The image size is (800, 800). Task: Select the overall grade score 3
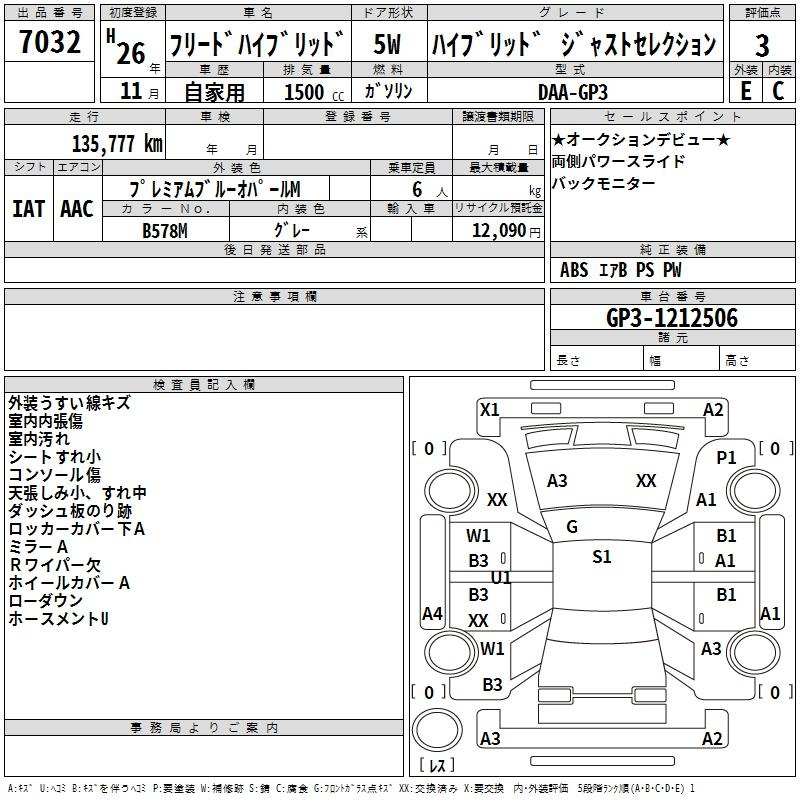[762, 45]
